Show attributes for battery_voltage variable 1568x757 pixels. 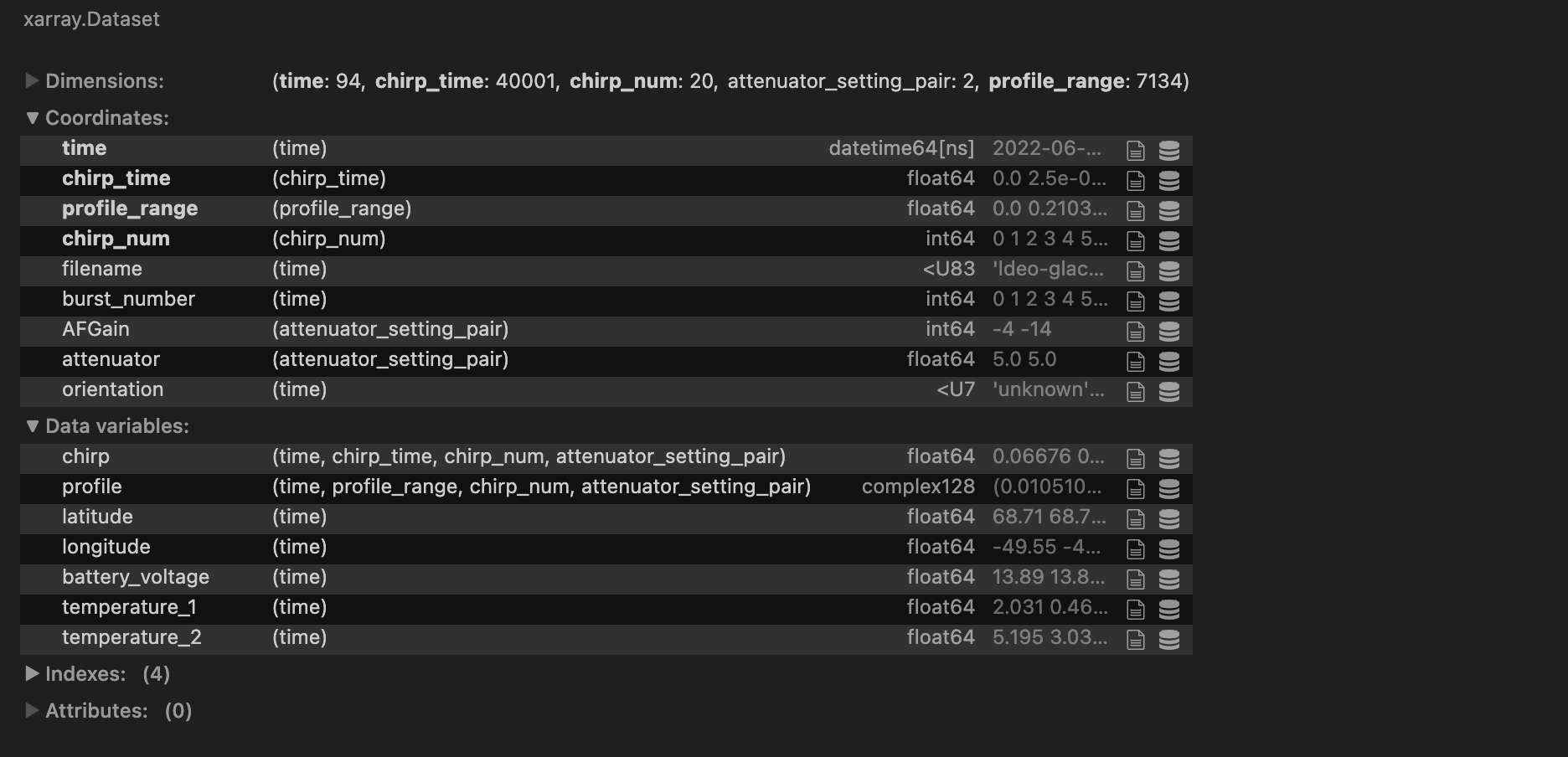coord(1136,578)
